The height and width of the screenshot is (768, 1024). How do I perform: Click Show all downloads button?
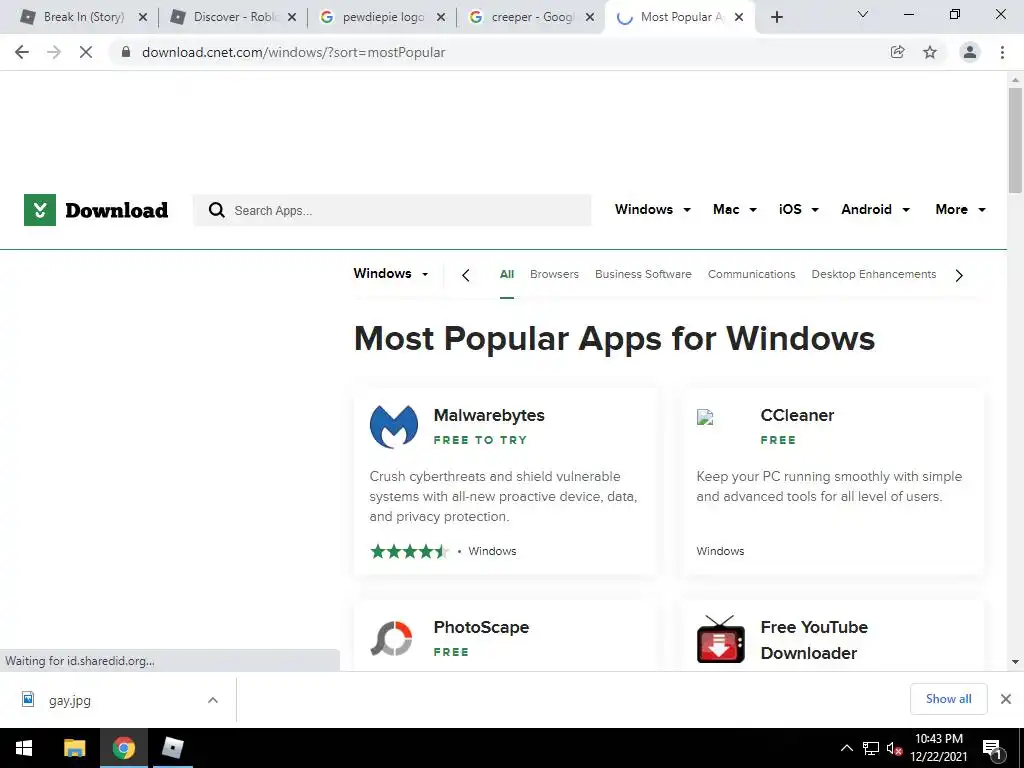[x=948, y=699]
